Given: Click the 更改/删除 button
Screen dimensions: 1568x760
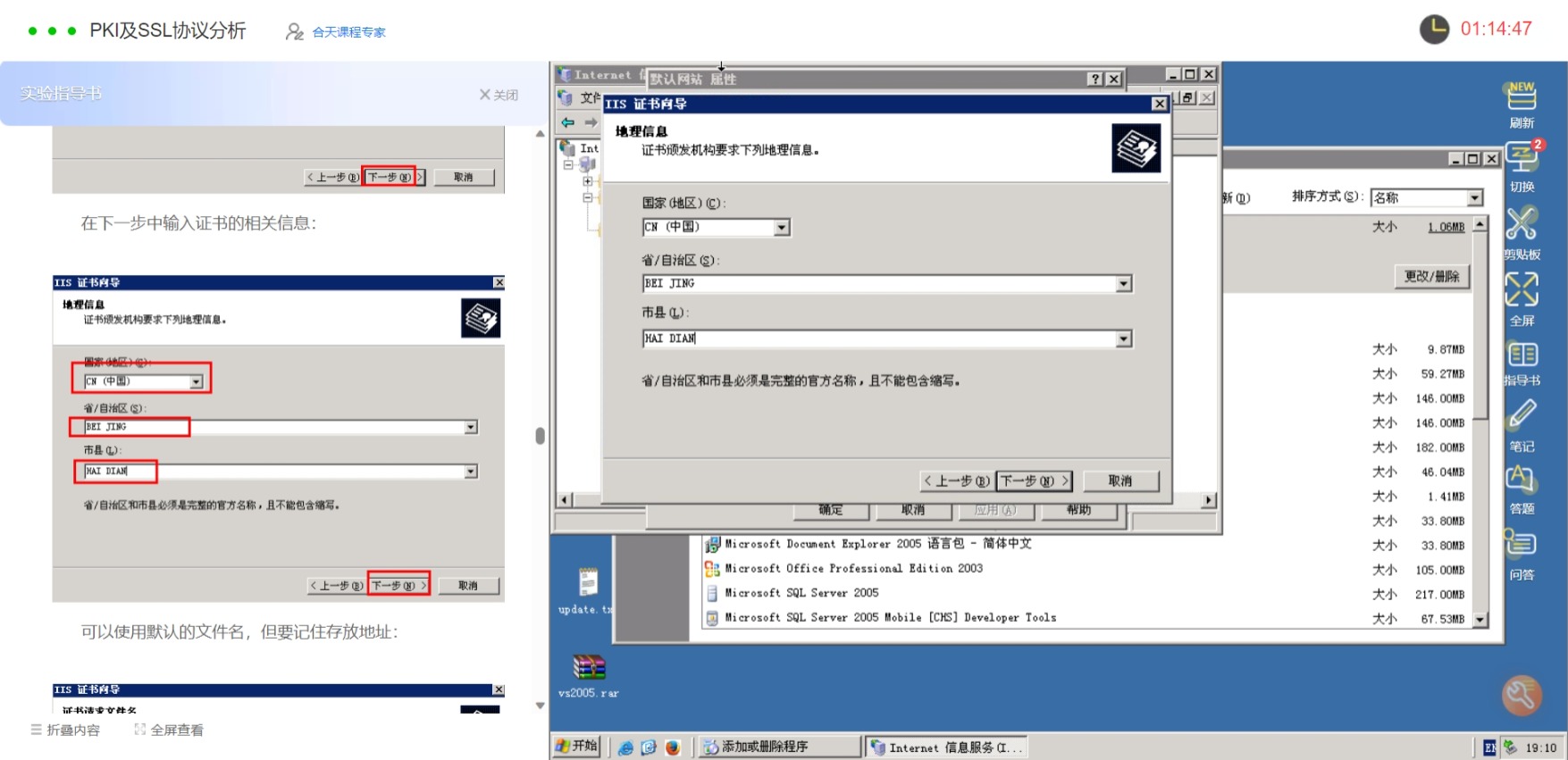Looking at the screenshot, I should click(x=1431, y=277).
